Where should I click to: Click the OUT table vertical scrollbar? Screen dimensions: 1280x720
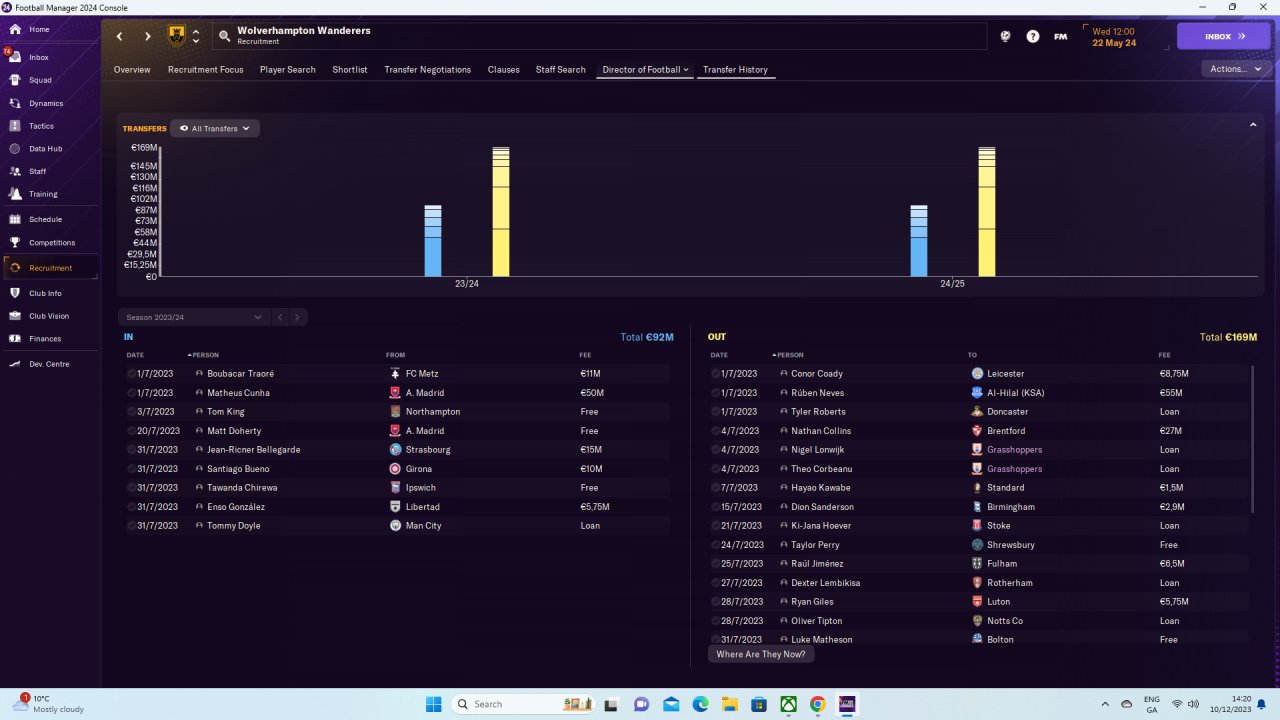[1252, 440]
